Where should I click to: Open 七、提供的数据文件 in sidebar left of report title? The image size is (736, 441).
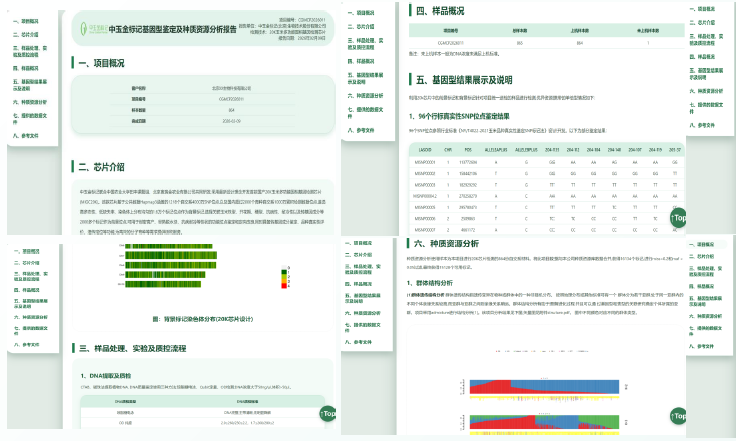pyautogui.click(x=30, y=119)
